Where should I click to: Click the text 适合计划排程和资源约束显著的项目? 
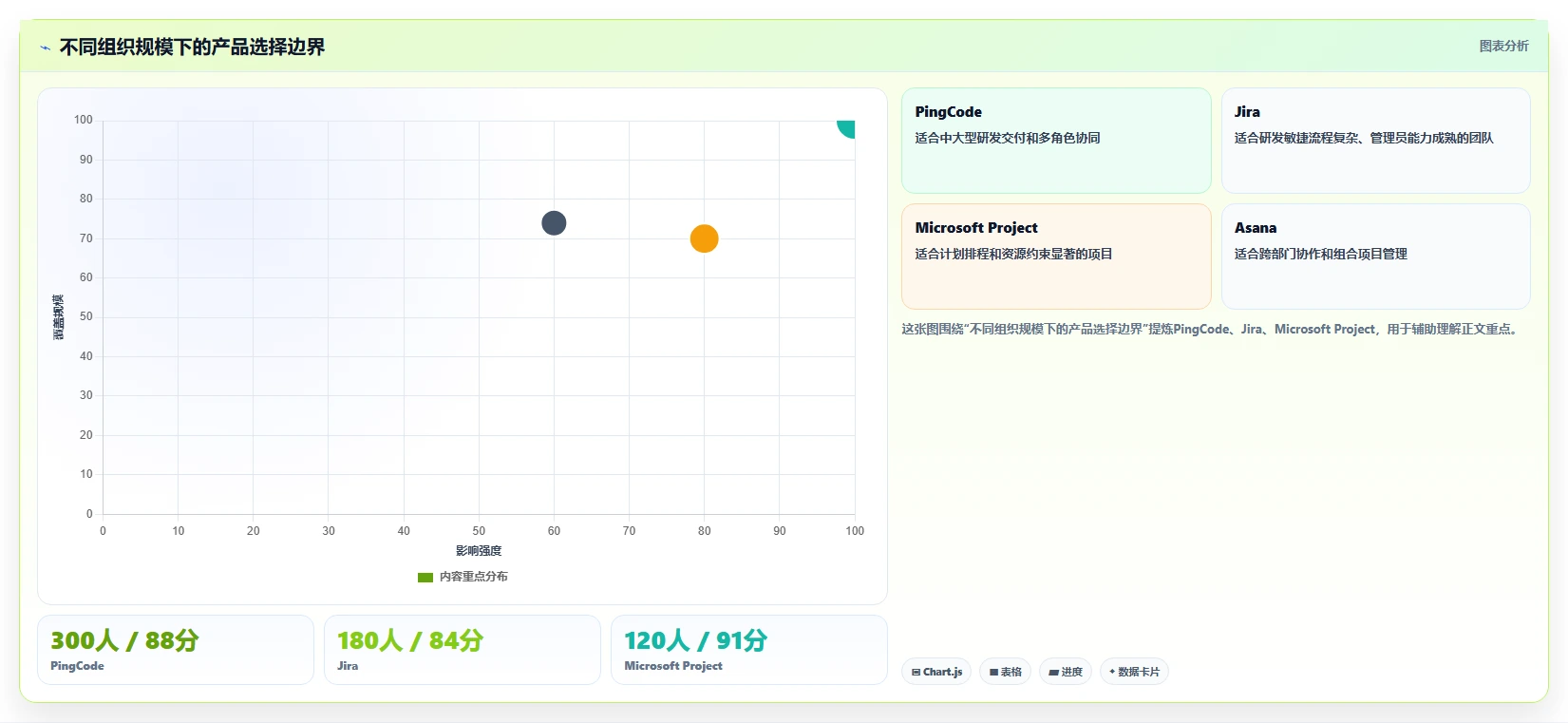point(1013,254)
